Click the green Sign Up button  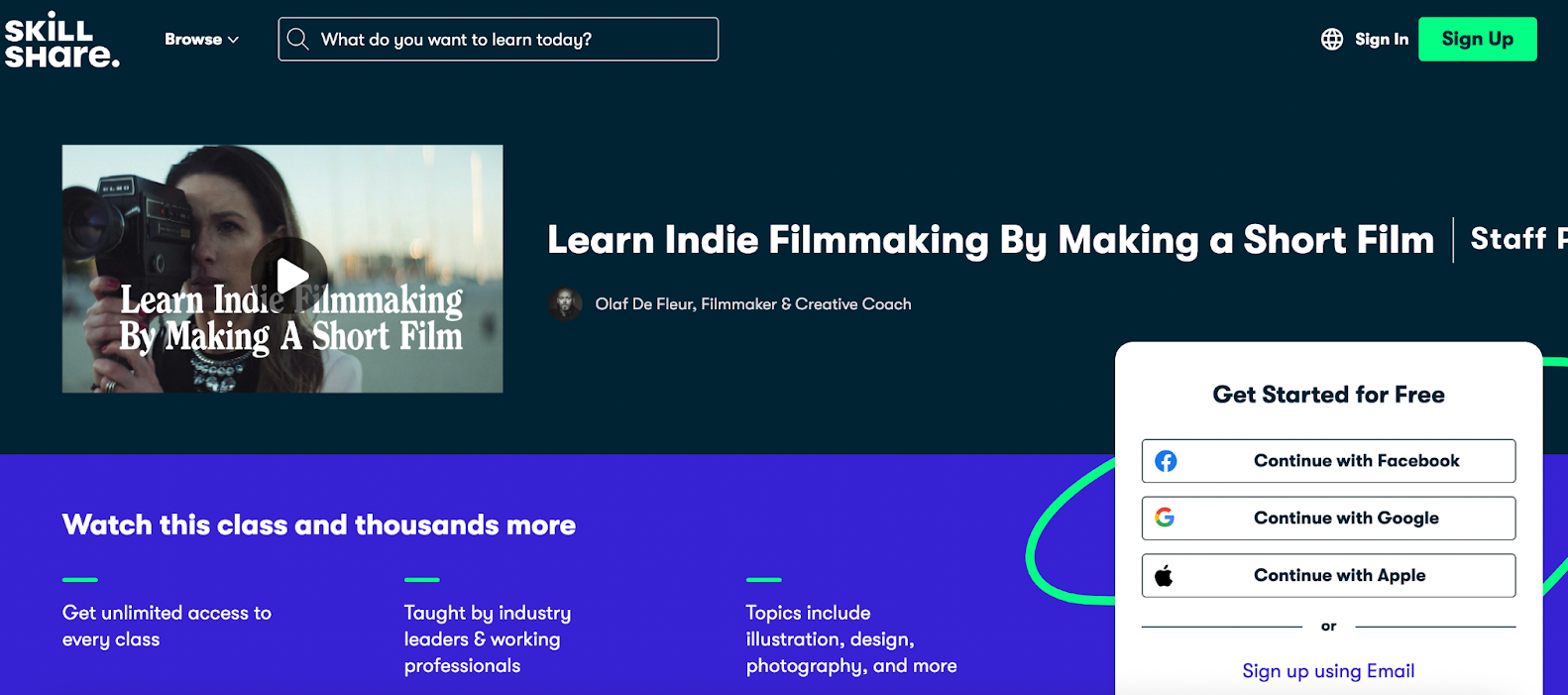coord(1477,40)
